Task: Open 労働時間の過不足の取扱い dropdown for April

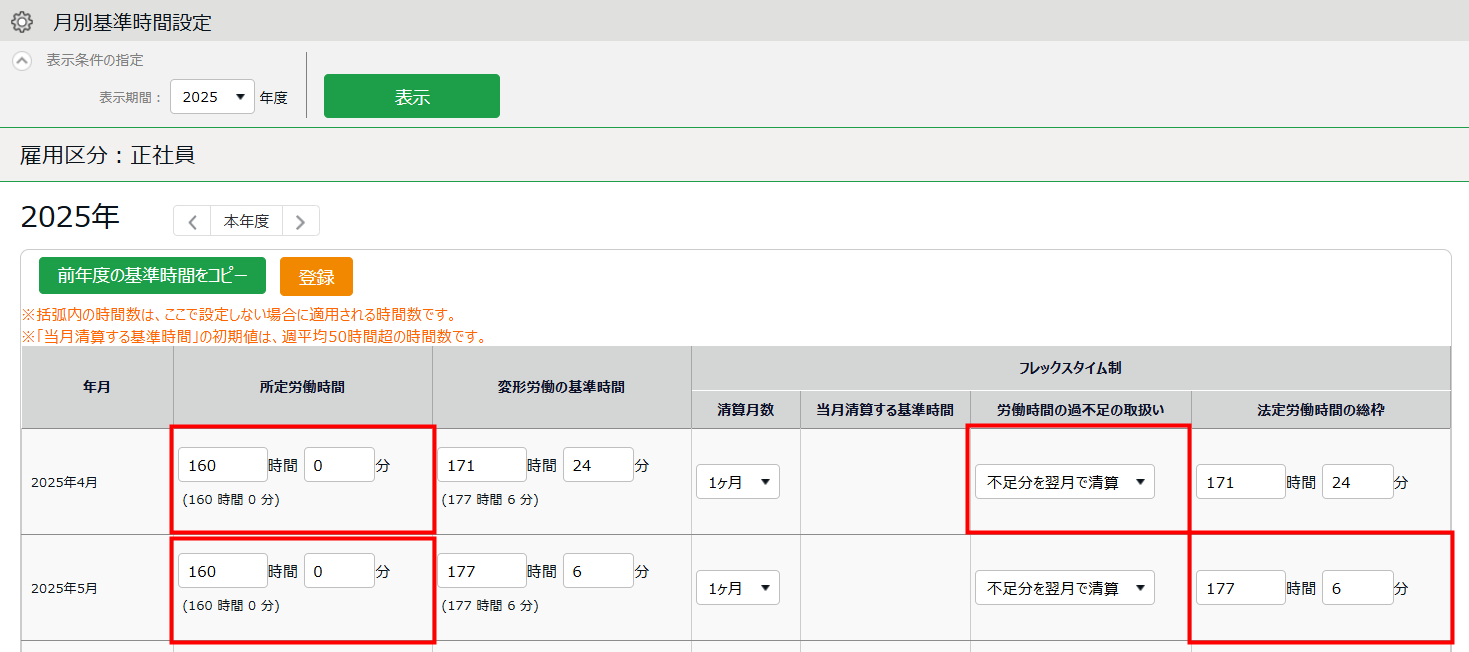Action: click(x=1064, y=482)
